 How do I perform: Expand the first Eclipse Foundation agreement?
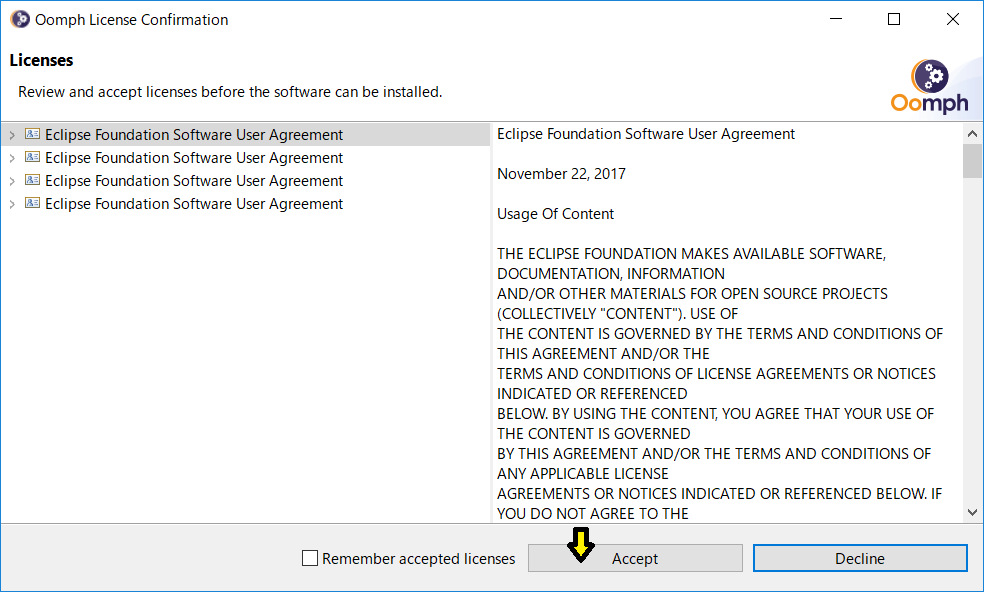[12, 135]
